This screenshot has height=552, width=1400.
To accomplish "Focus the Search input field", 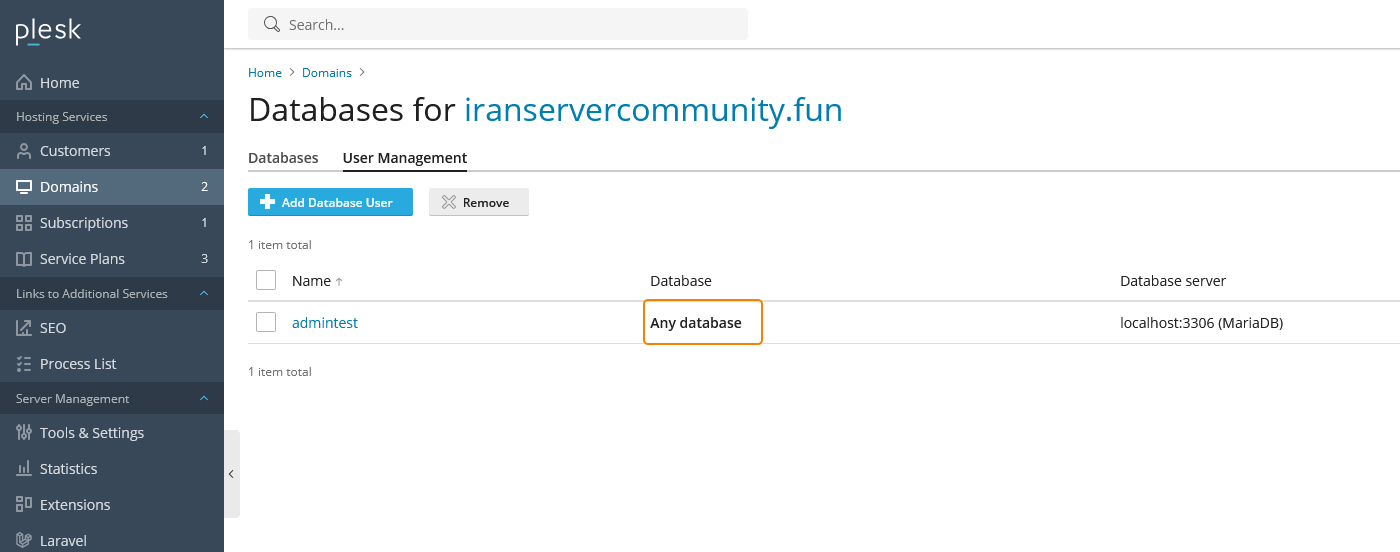I will coord(510,25).
